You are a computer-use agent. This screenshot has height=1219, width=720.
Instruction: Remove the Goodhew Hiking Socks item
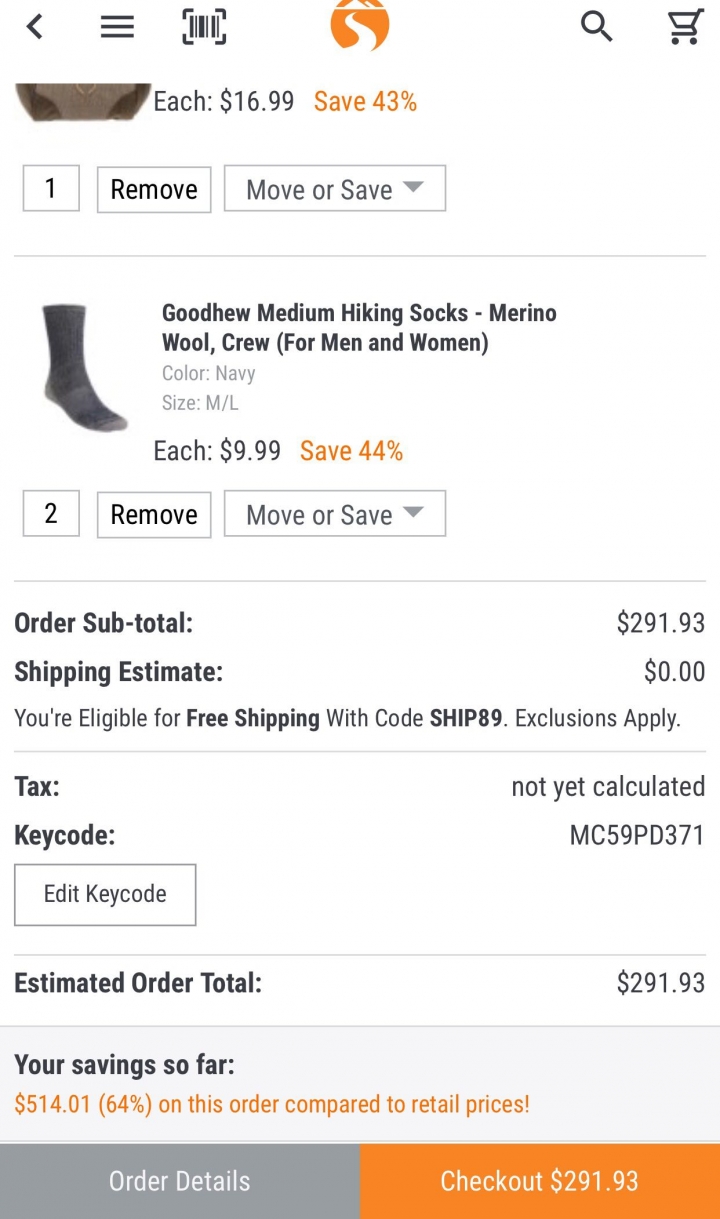[154, 514]
